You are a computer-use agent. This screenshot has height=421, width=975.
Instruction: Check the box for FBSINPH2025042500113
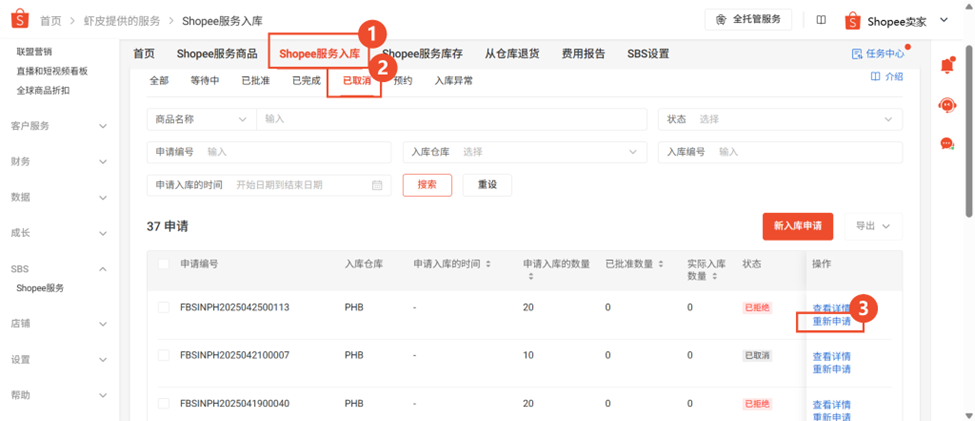coord(164,307)
